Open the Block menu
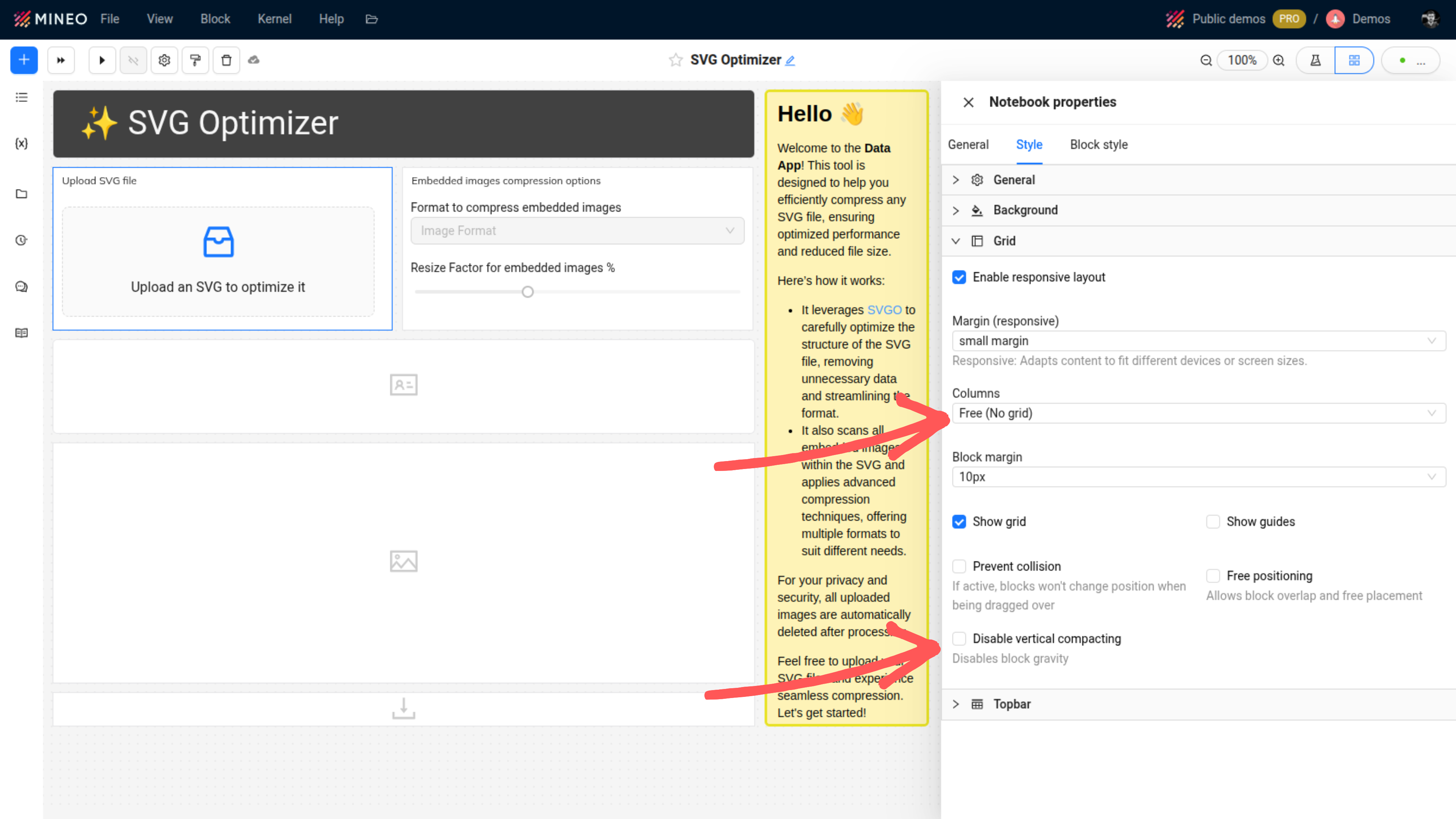1456x819 pixels. tap(215, 19)
